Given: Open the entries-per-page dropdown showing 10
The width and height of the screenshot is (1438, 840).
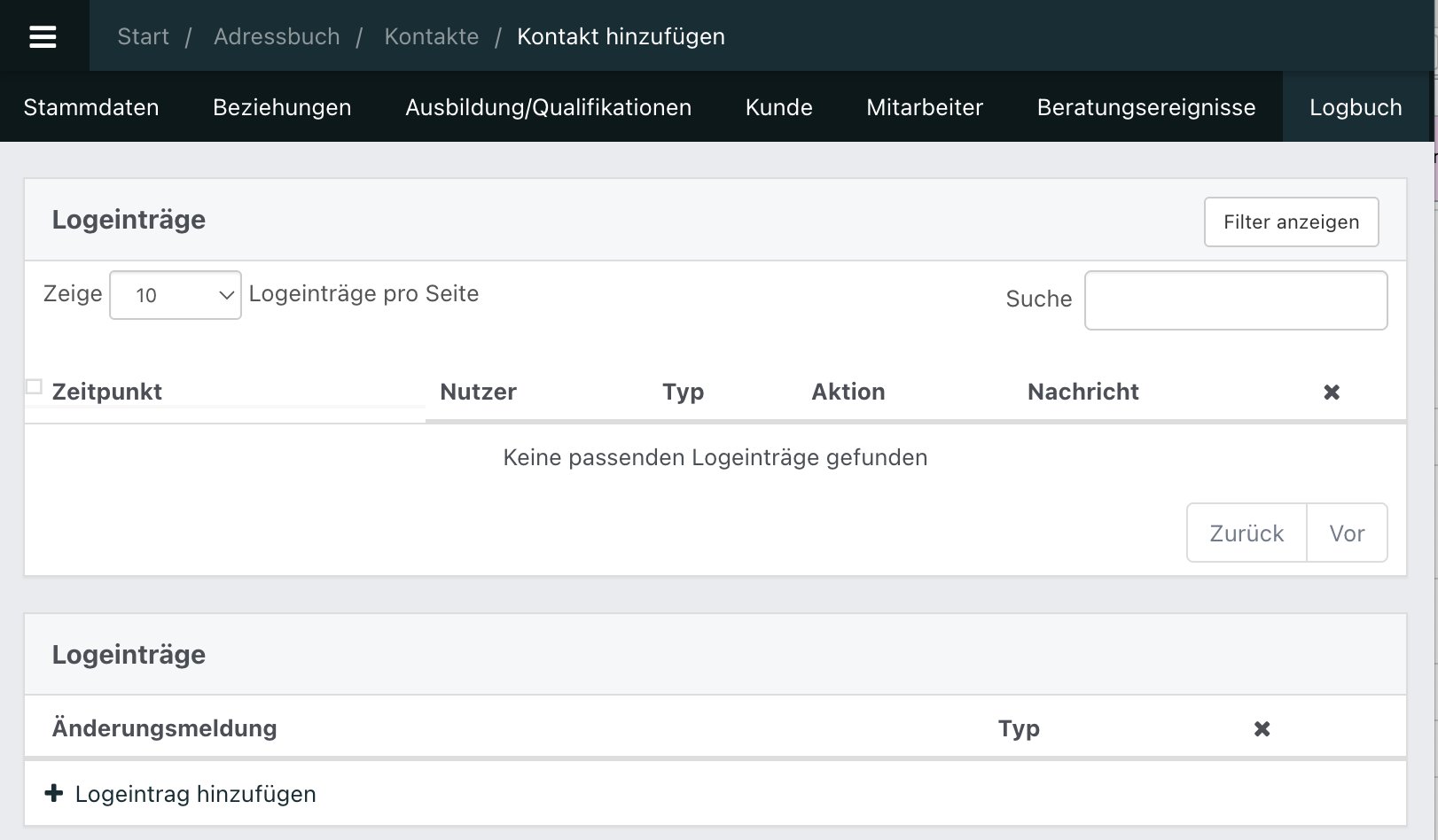Looking at the screenshot, I should [x=175, y=294].
